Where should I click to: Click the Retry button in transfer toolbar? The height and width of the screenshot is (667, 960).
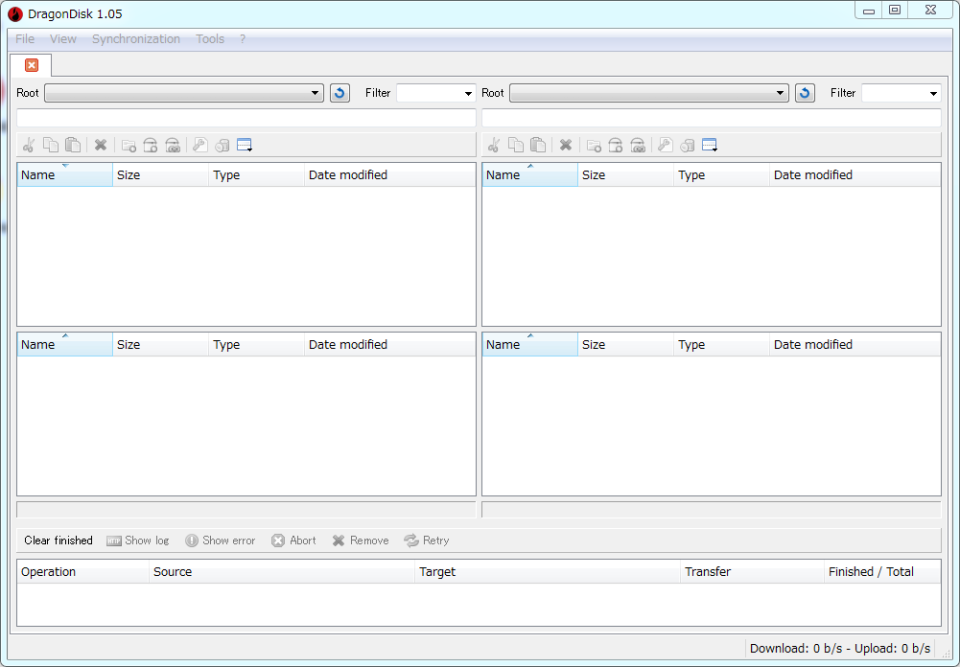(427, 541)
